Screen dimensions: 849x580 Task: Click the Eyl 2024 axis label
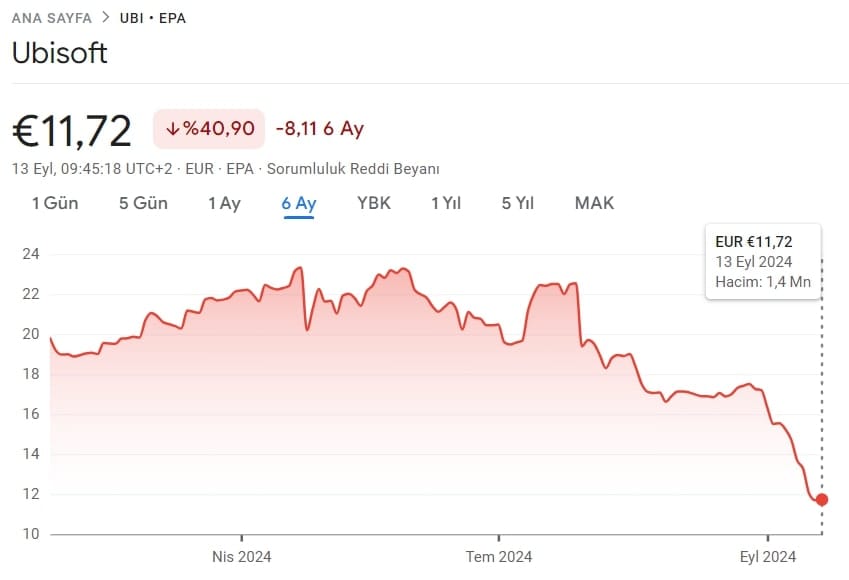(x=767, y=557)
